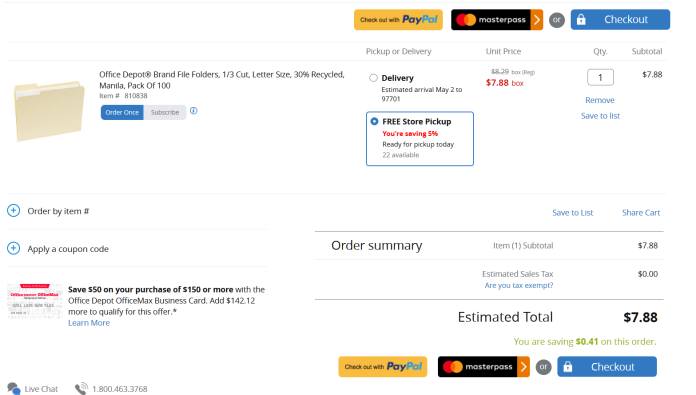Screen dimensions: 696x395
Task: Click the Office Depot business card image
Action: click(x=35, y=301)
